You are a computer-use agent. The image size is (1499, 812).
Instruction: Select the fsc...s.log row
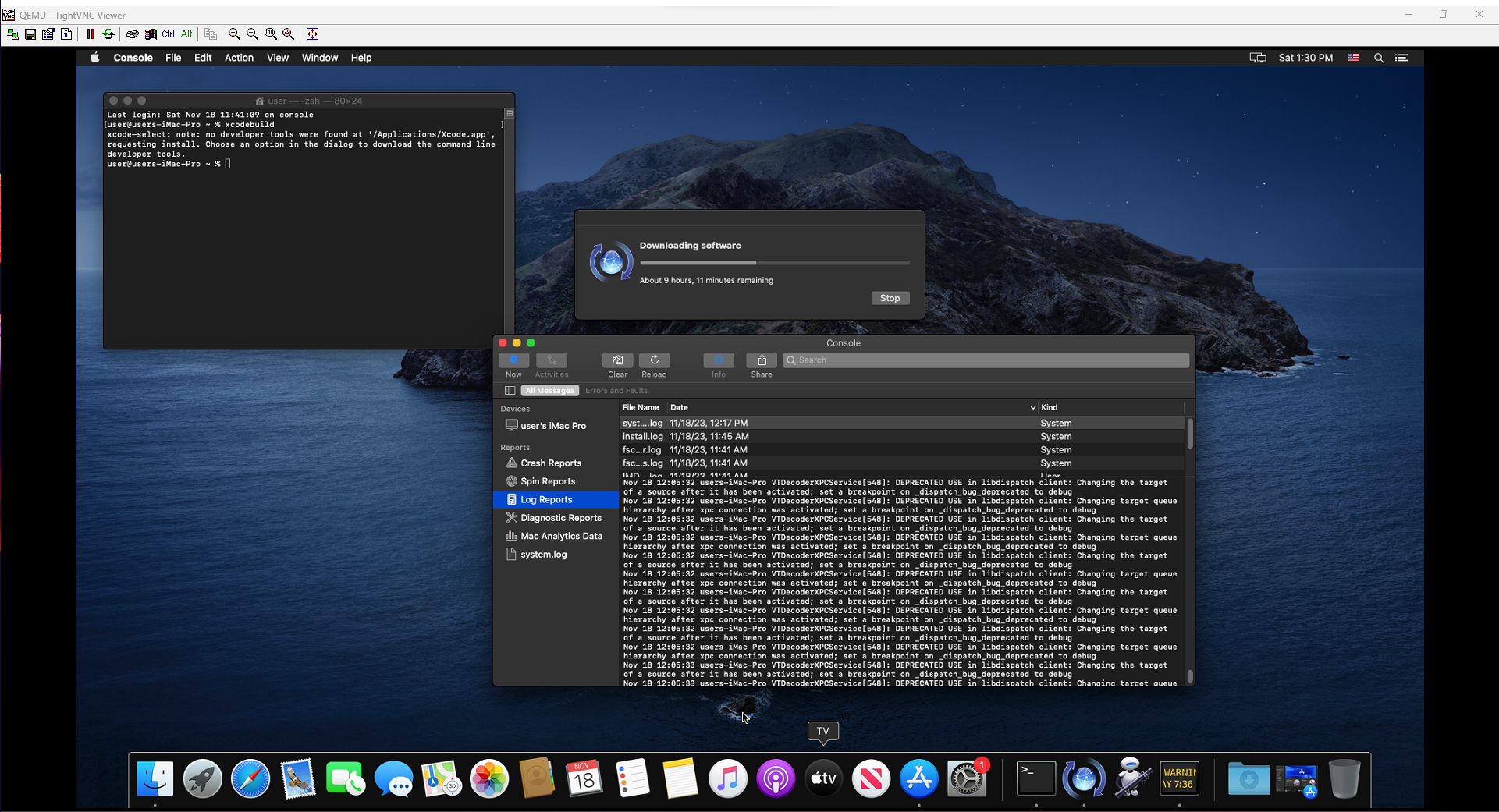tap(903, 463)
